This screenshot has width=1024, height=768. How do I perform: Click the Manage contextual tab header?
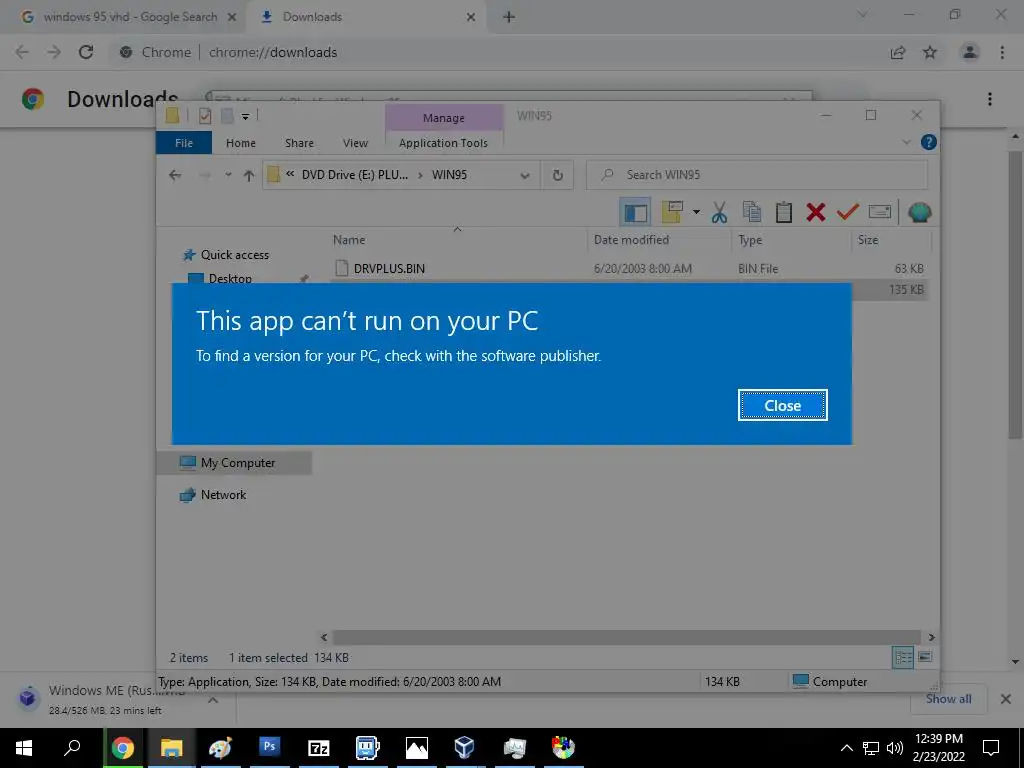443,118
